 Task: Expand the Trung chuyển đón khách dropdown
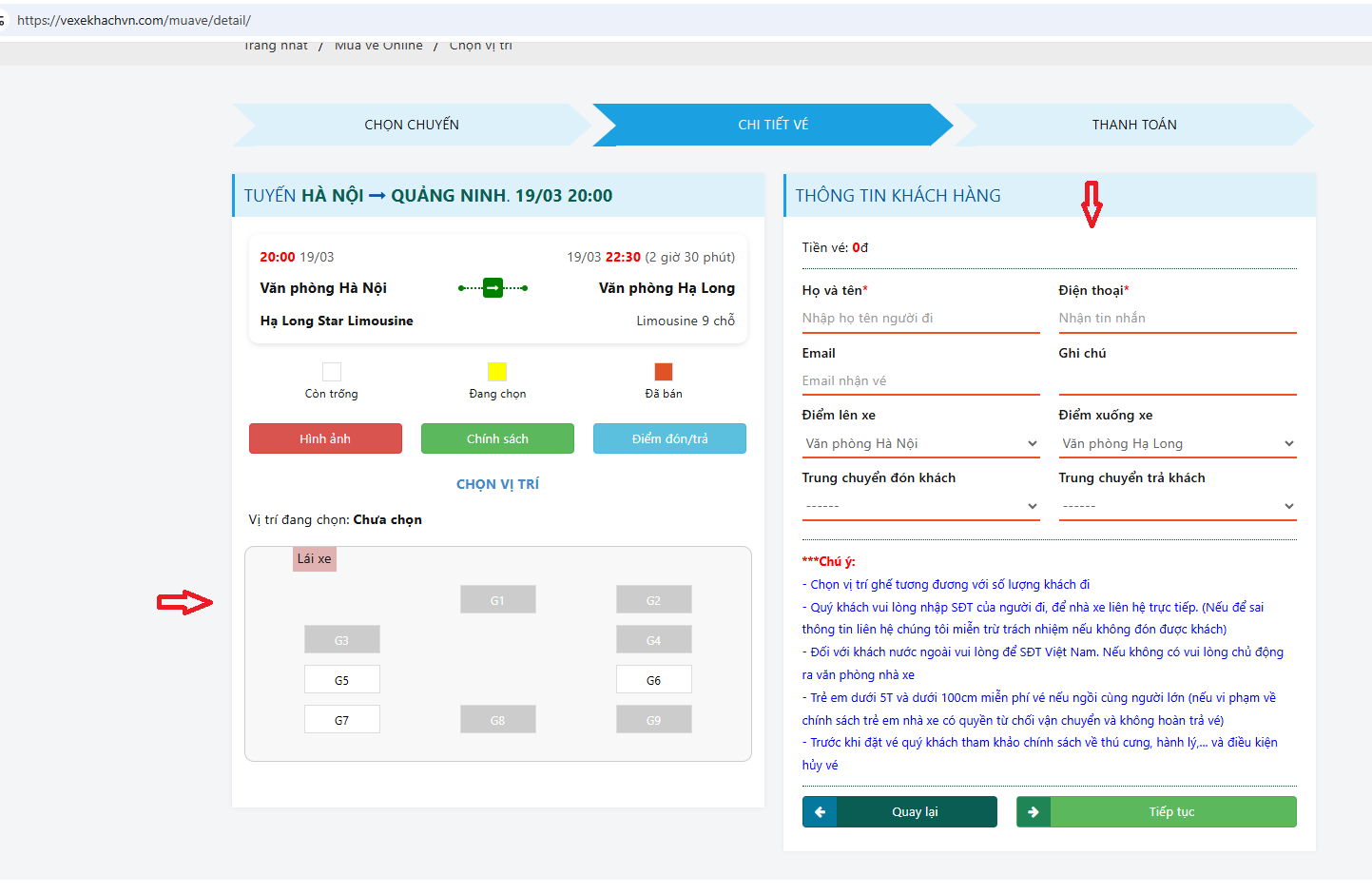coord(920,507)
